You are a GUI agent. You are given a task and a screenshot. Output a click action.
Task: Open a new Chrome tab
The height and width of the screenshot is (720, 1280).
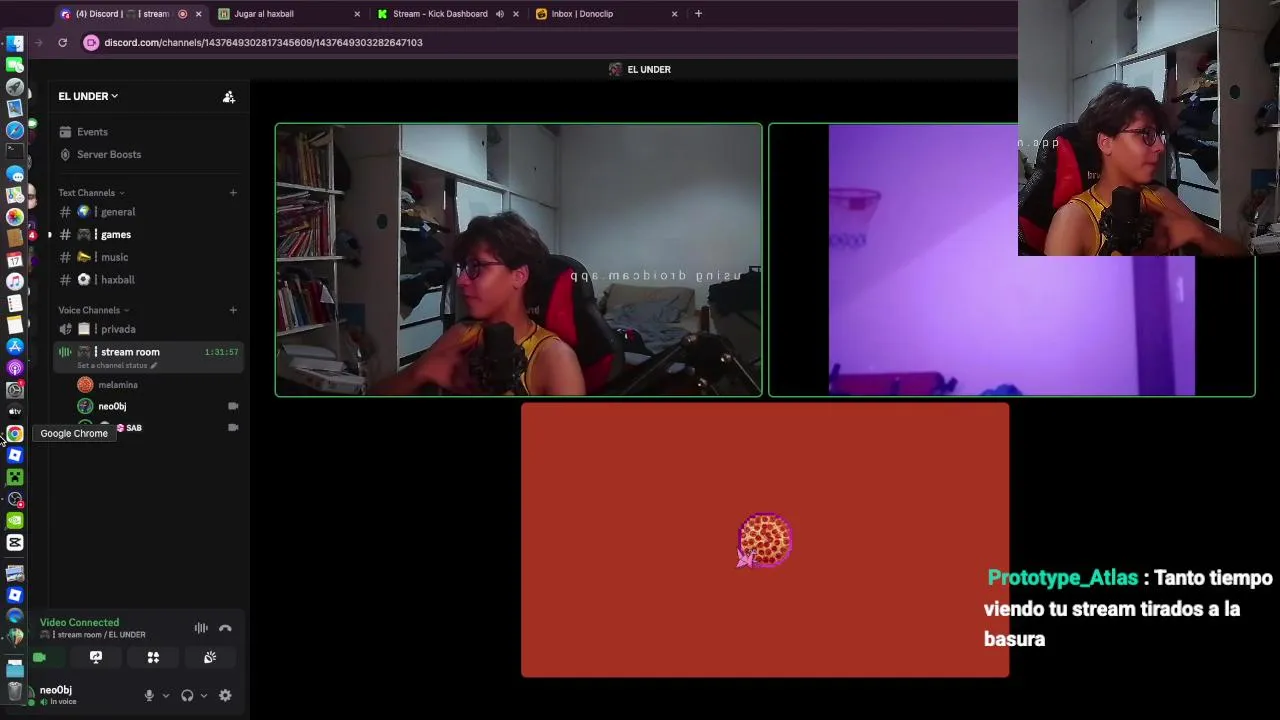(698, 14)
